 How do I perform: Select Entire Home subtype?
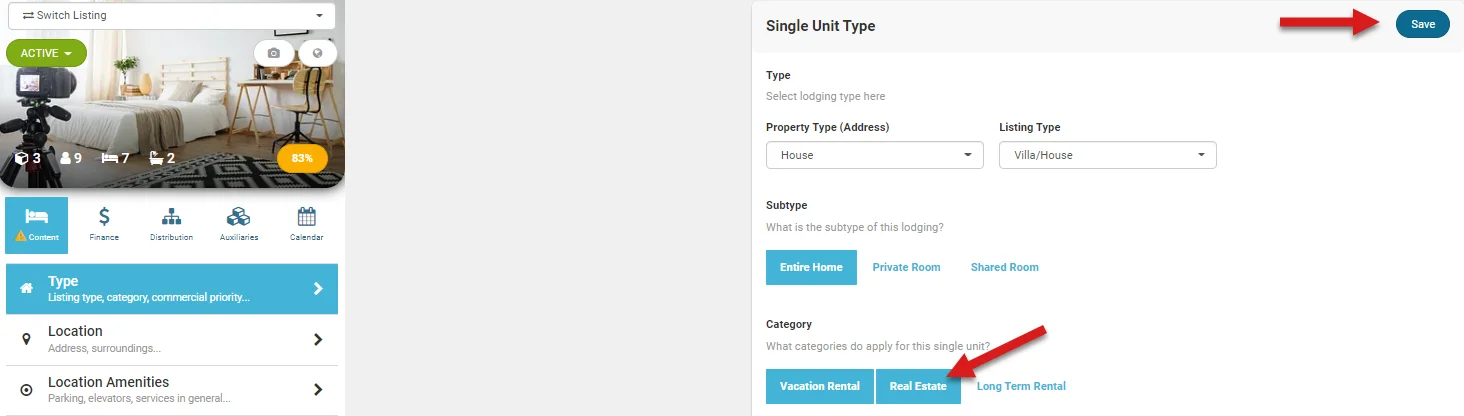(x=811, y=267)
